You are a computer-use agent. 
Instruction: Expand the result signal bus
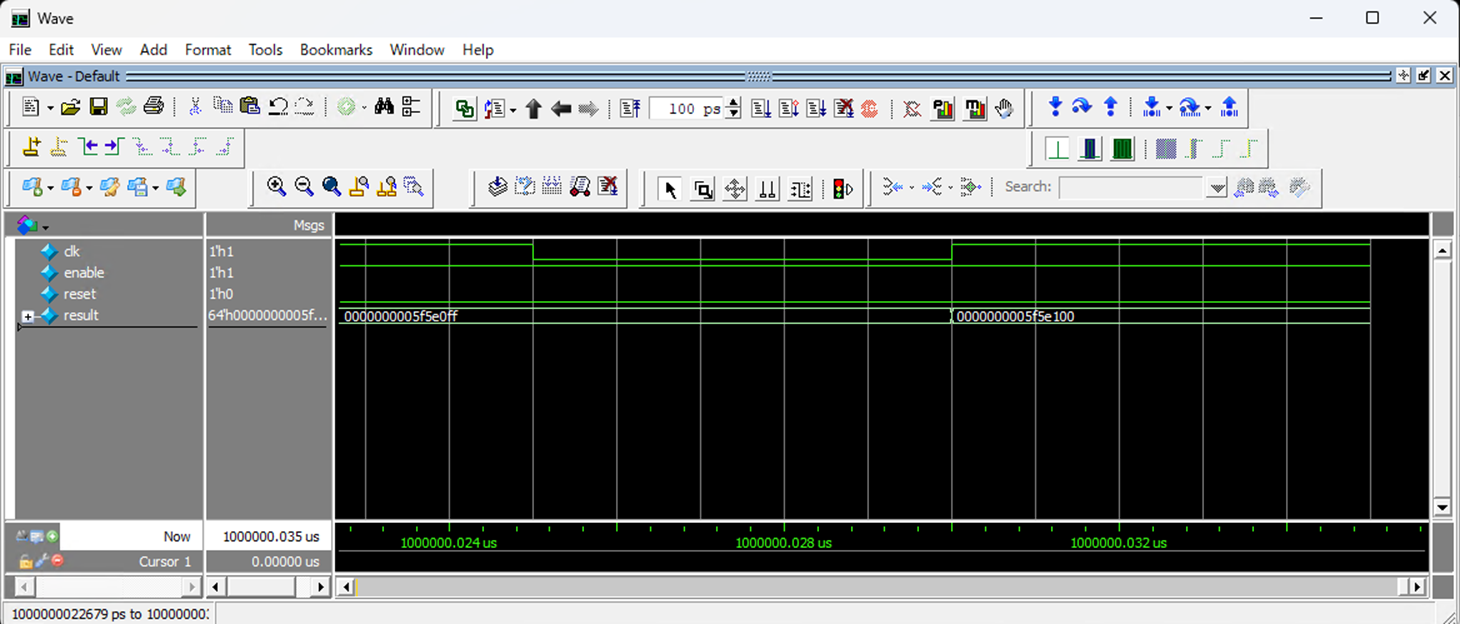[28, 316]
